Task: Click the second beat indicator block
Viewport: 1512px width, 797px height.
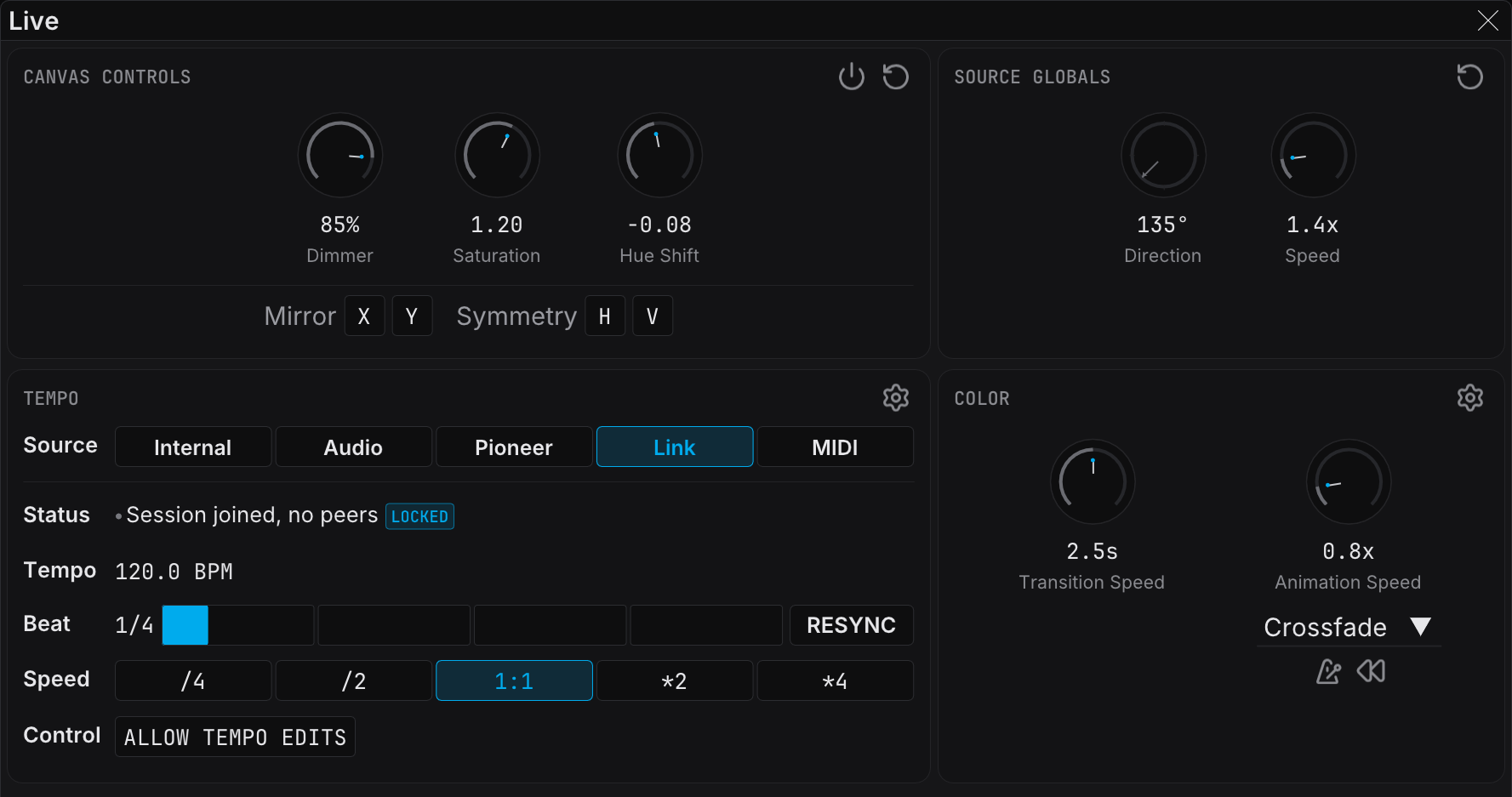Action: (x=394, y=625)
